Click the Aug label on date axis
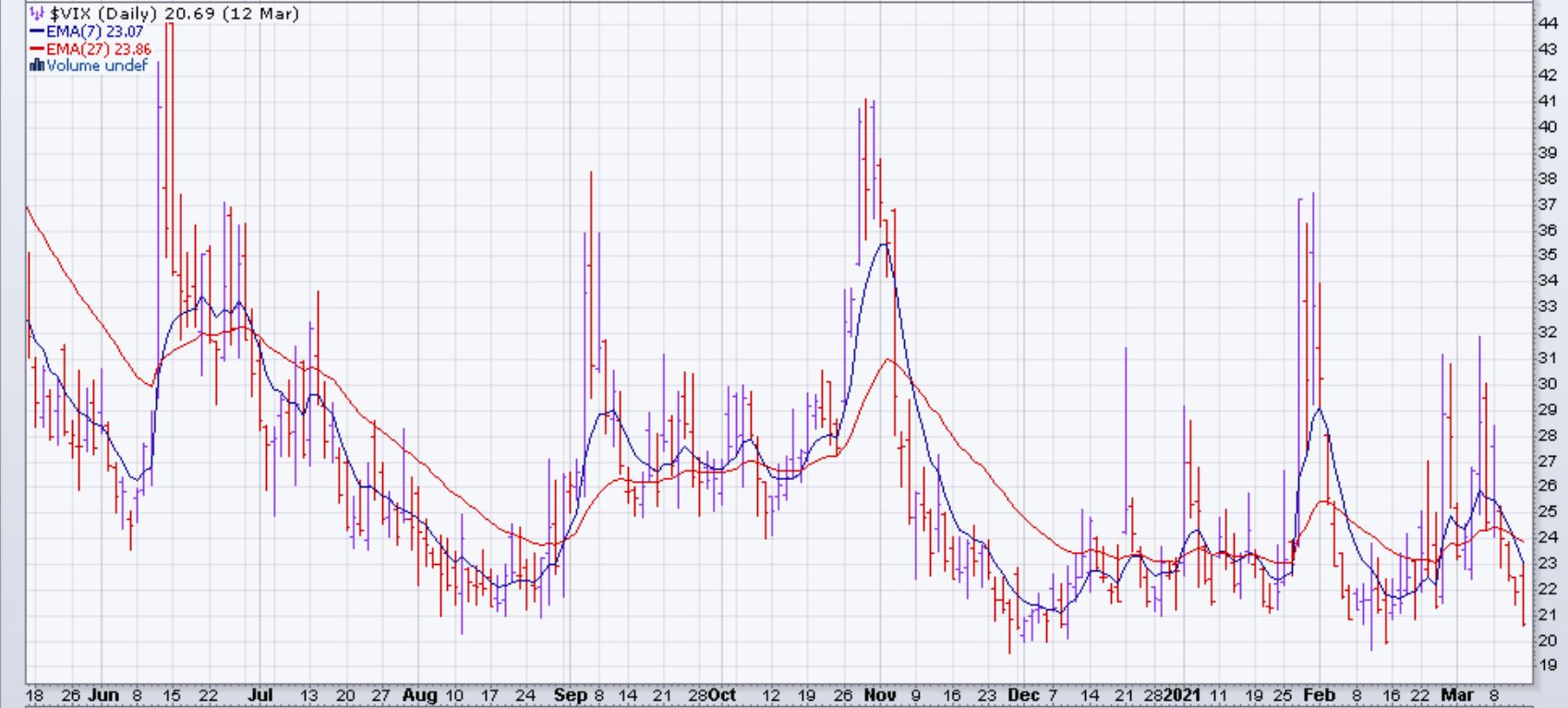 click(x=419, y=695)
